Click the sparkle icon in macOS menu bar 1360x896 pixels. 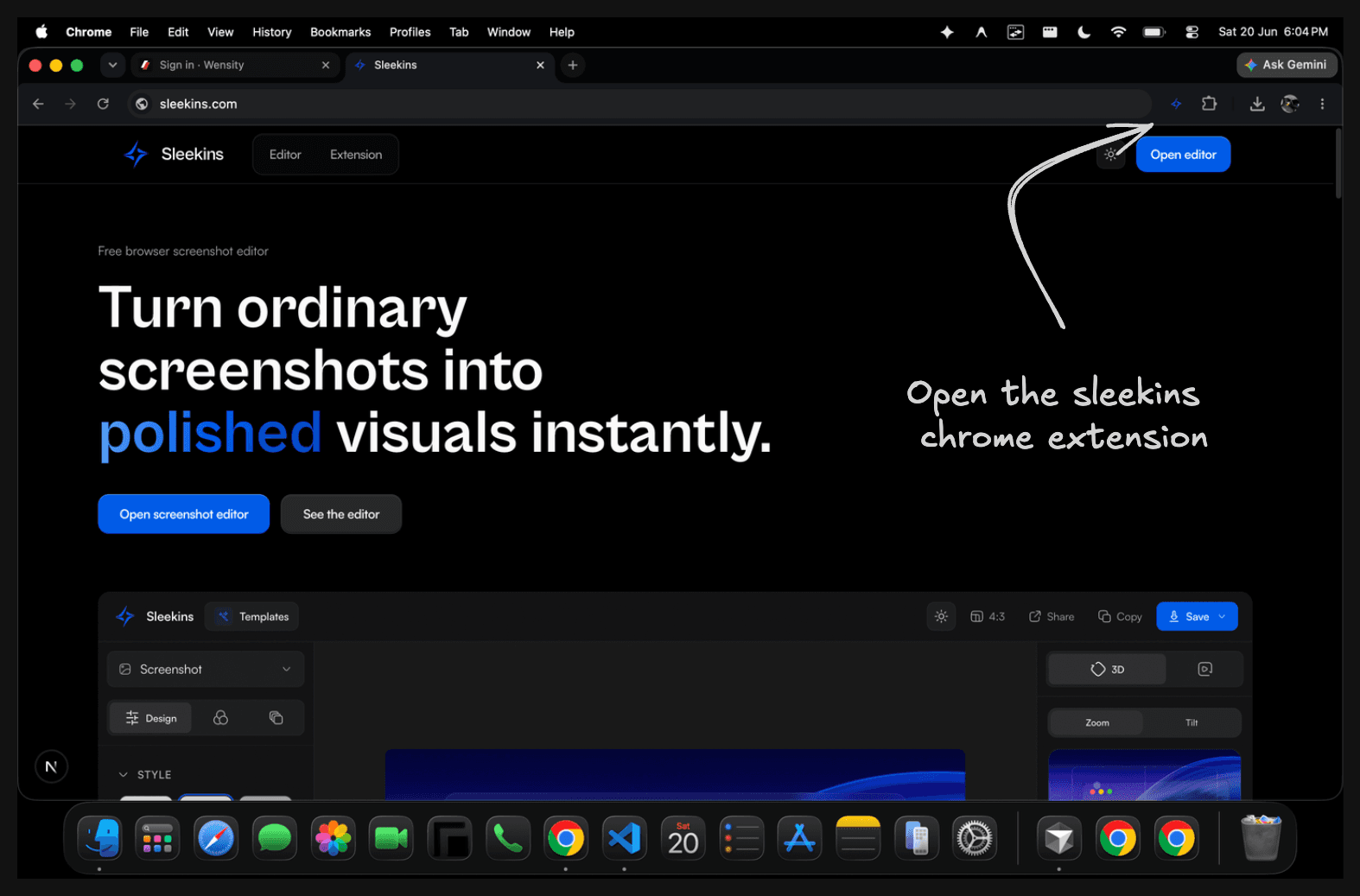pyautogui.click(x=947, y=32)
